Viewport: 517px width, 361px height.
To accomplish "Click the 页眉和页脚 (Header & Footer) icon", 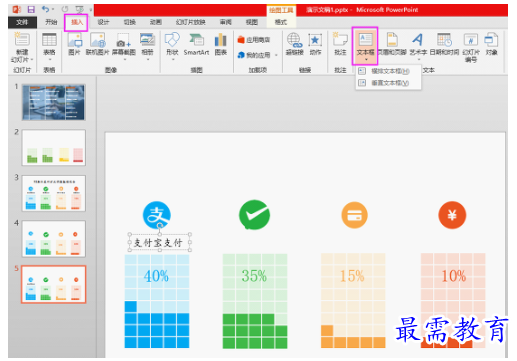I will pyautogui.click(x=392, y=40).
